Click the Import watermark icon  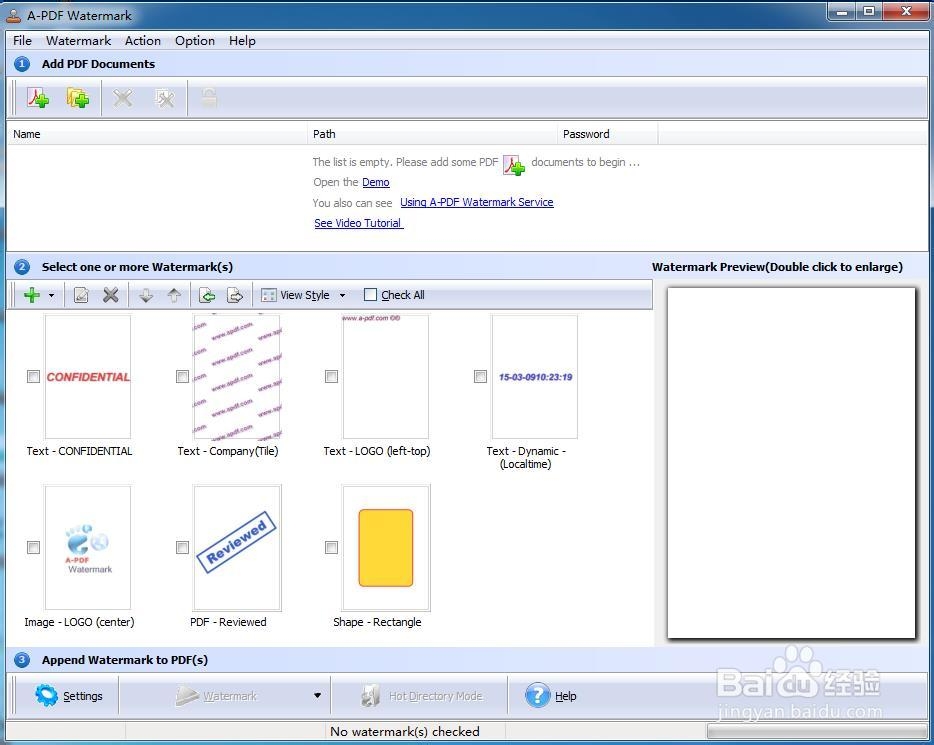coord(207,295)
